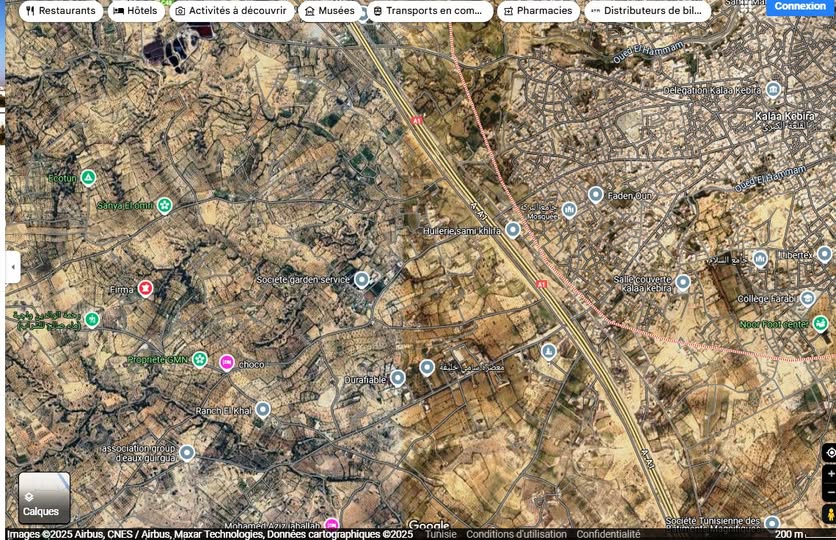Image resolution: width=836 pixels, height=540 pixels.
Task: Click the Ranch El Khal pin
Action: coord(263,409)
